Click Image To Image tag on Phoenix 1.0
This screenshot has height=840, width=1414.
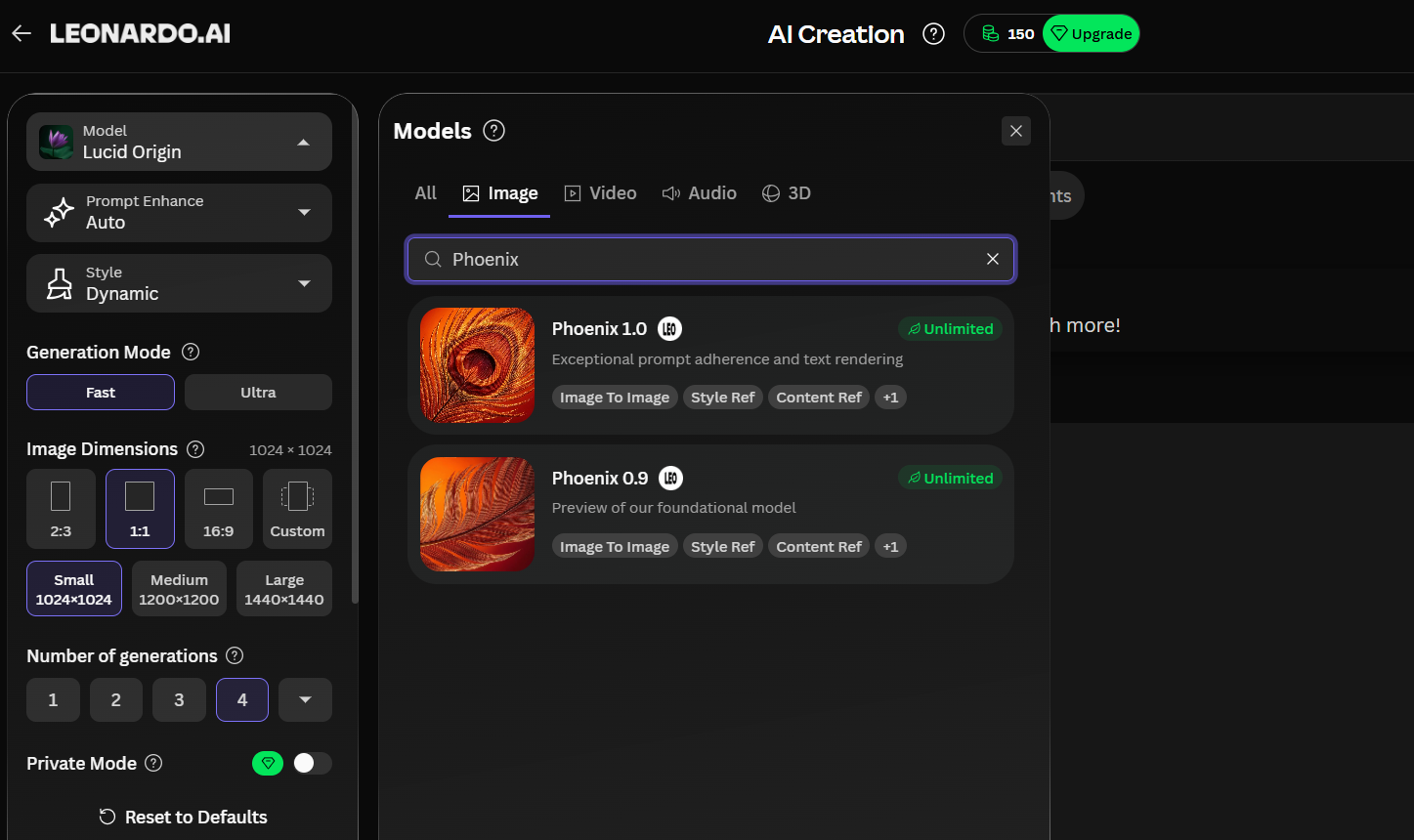(615, 398)
